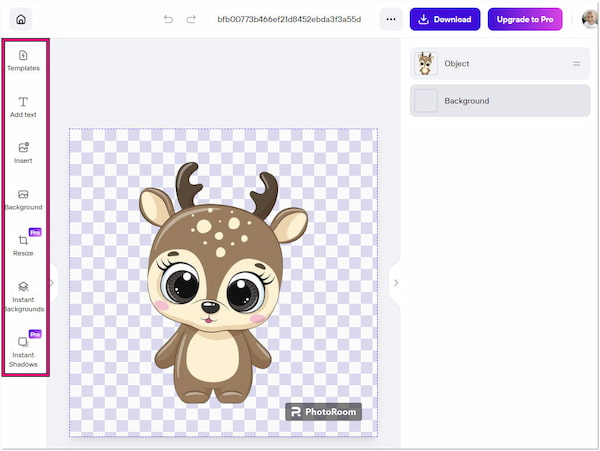
Task: Collapse the left sidebar with chevron
Action: click(52, 283)
